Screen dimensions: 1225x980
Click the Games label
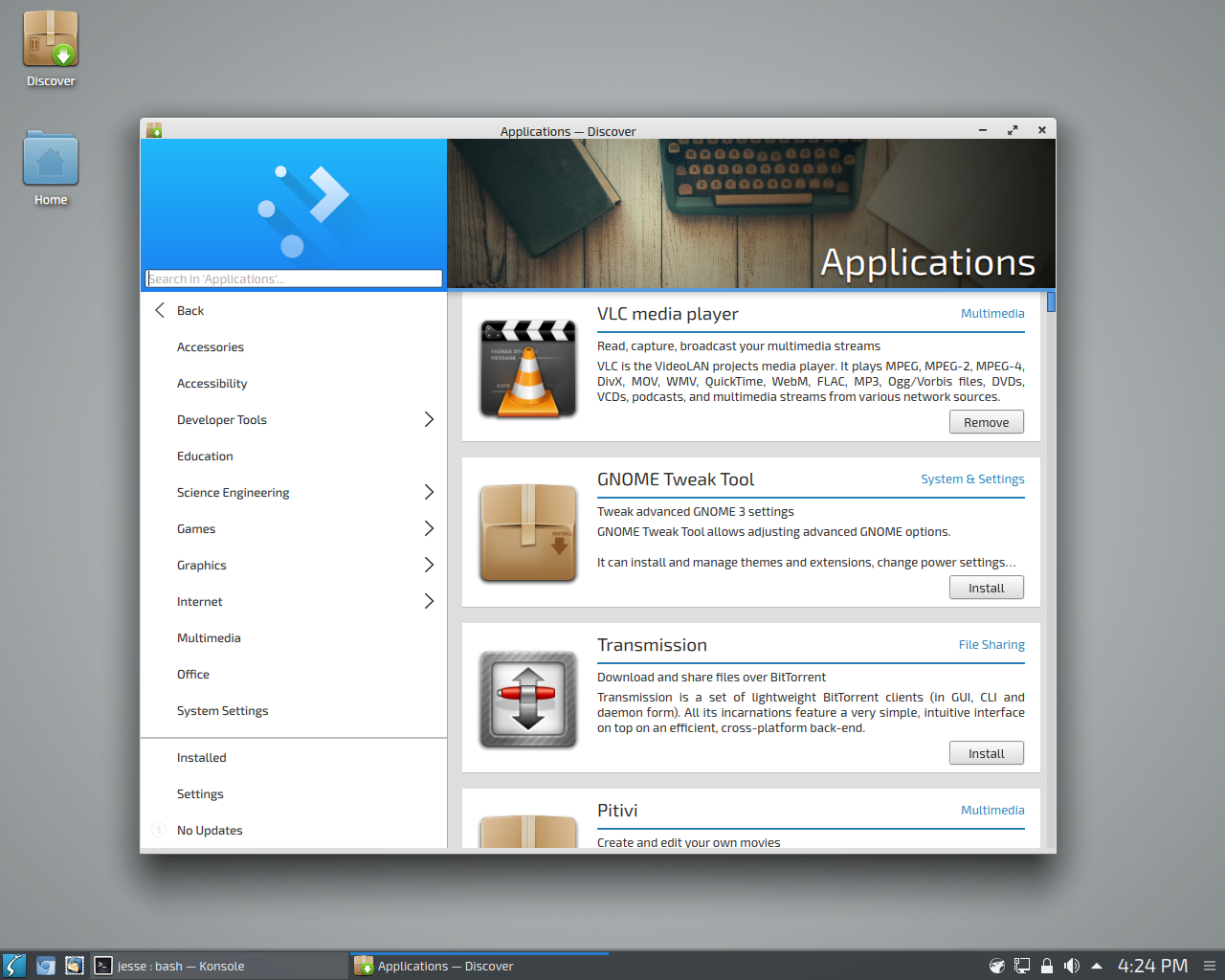196,528
